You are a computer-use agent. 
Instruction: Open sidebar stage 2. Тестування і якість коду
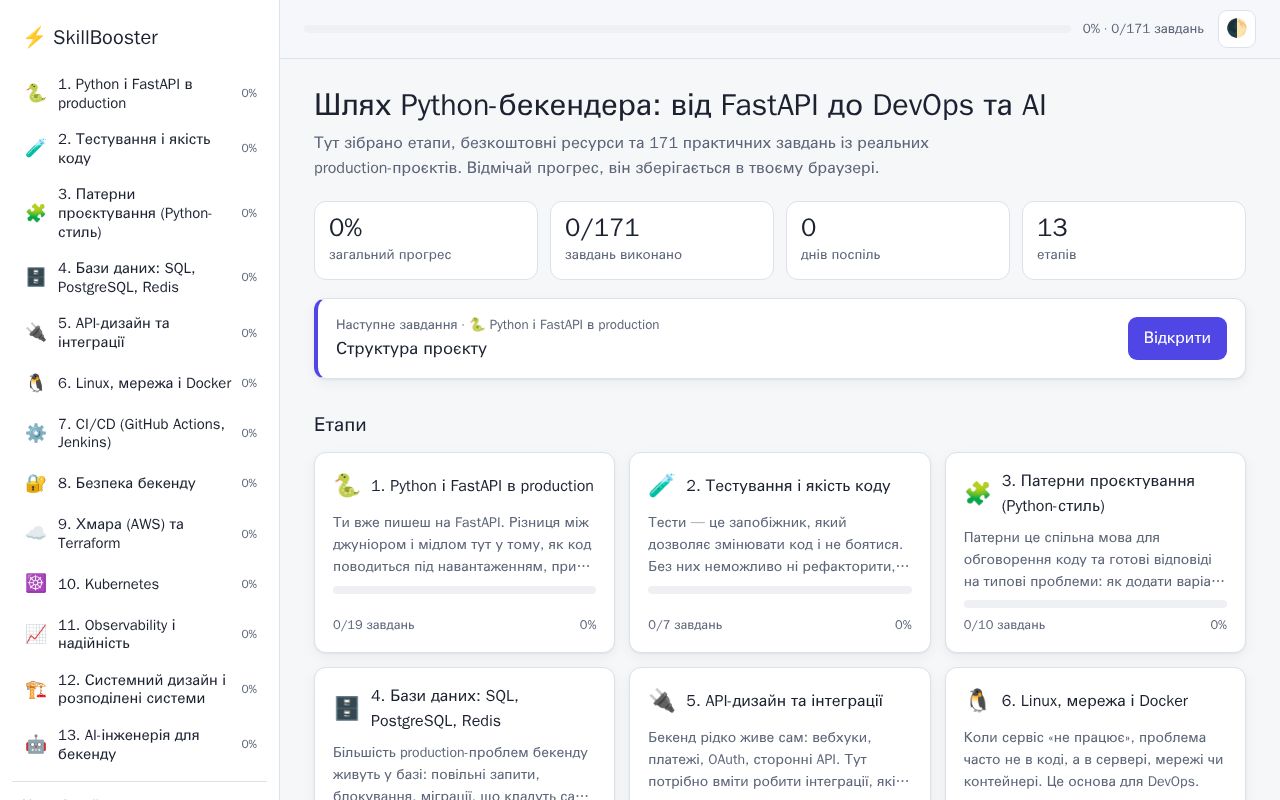[x=140, y=148]
